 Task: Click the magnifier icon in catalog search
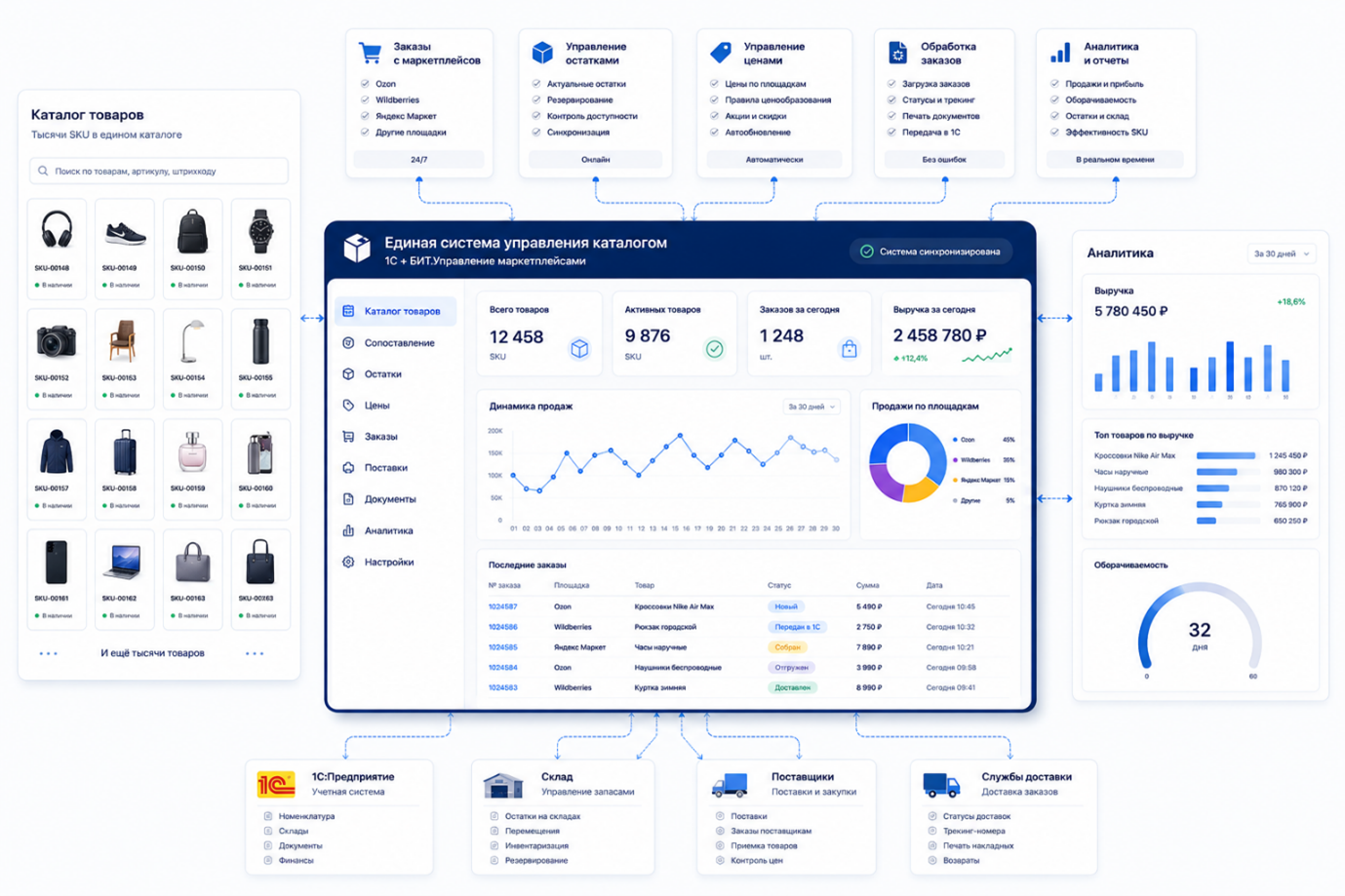[43, 171]
